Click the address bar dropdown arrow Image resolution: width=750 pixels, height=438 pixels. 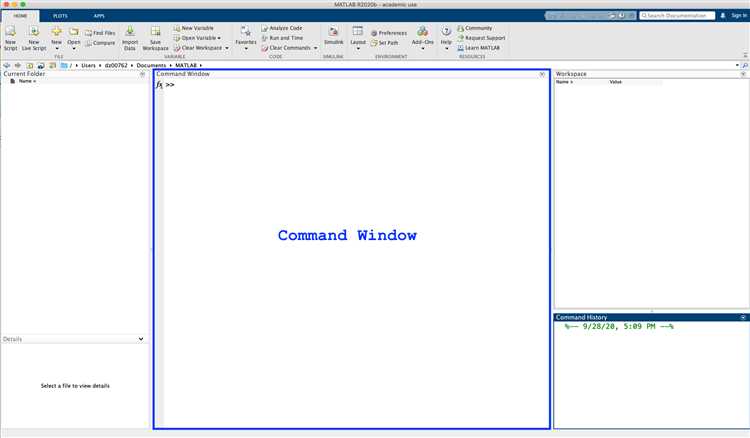click(x=737, y=65)
